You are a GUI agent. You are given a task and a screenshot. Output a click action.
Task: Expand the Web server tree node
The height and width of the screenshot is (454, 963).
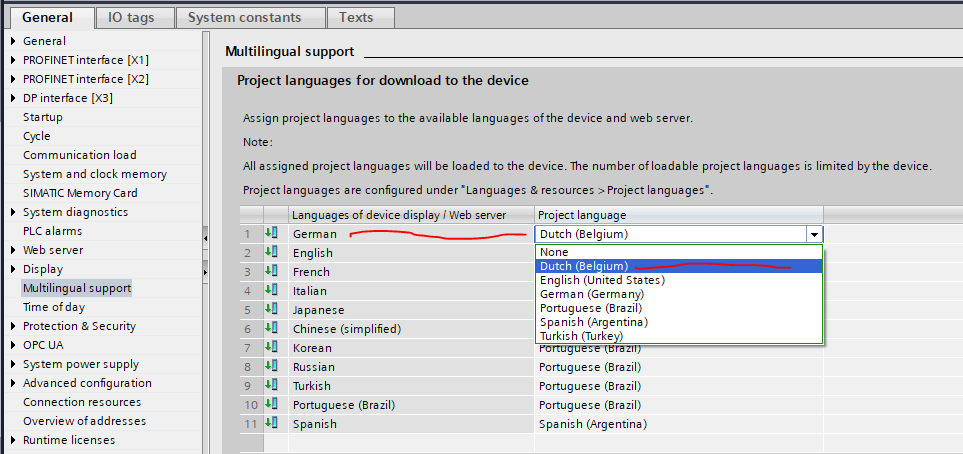pyautogui.click(x=13, y=250)
